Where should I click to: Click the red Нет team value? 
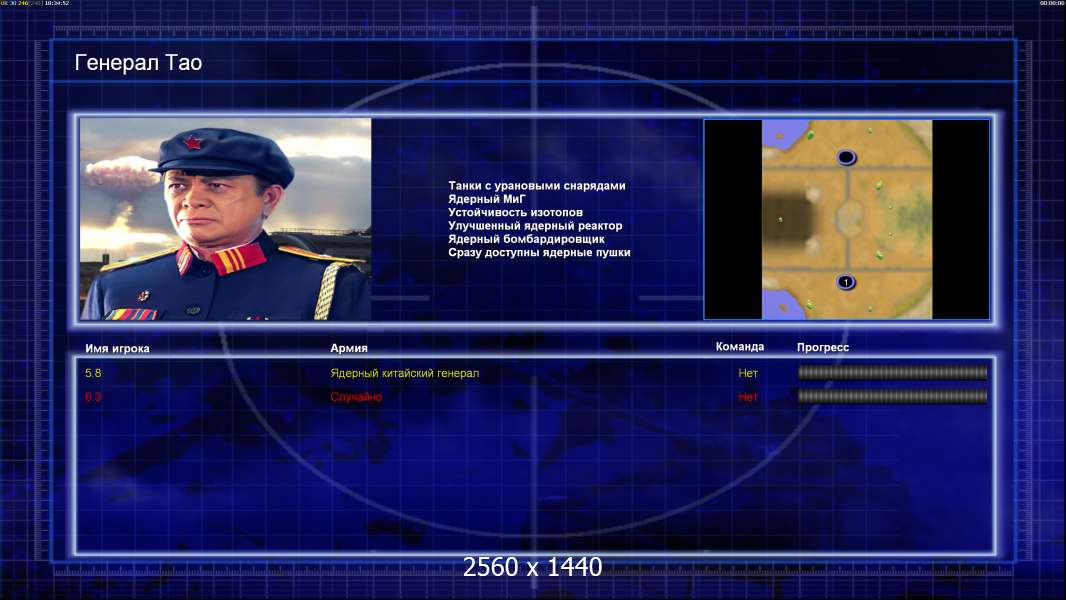click(x=748, y=397)
